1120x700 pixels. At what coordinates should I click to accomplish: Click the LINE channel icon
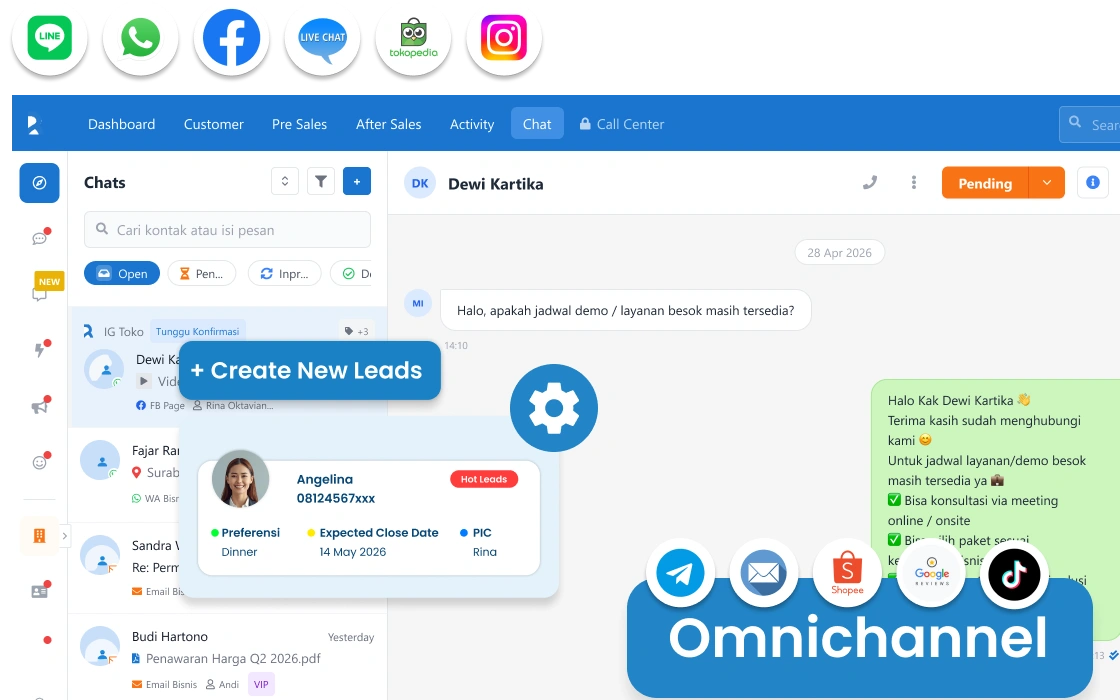point(49,37)
